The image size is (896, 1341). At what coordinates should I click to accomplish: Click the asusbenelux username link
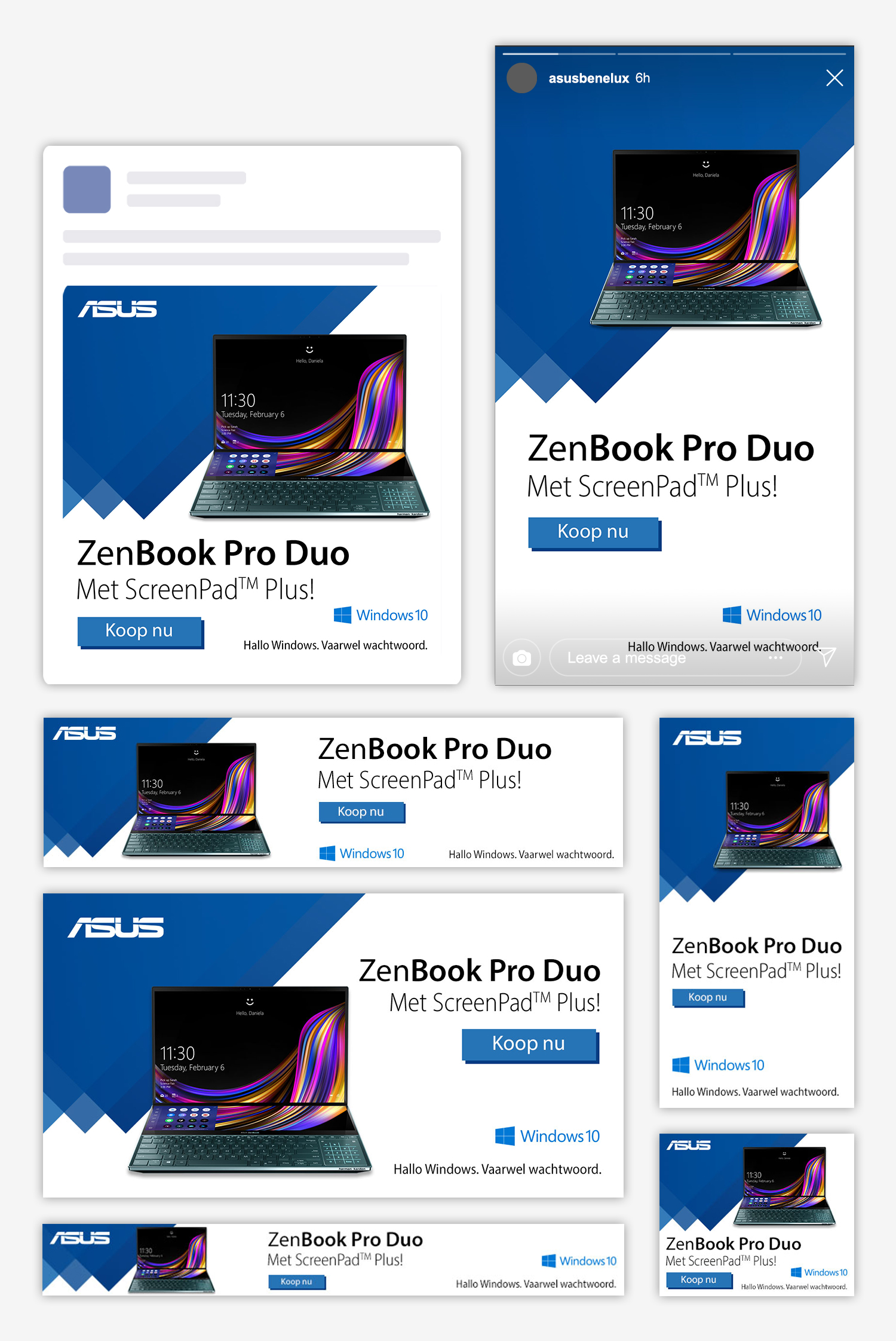(589, 78)
